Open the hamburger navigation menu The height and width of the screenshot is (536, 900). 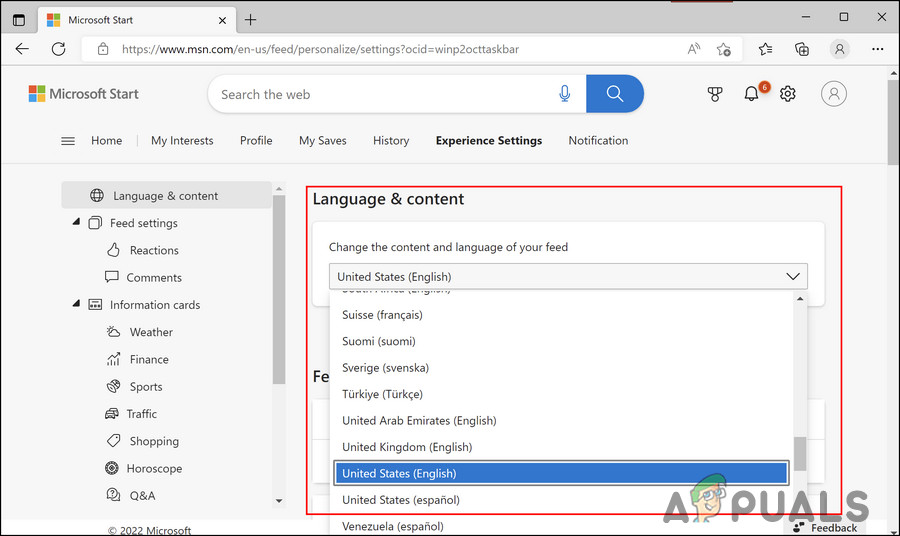click(68, 141)
